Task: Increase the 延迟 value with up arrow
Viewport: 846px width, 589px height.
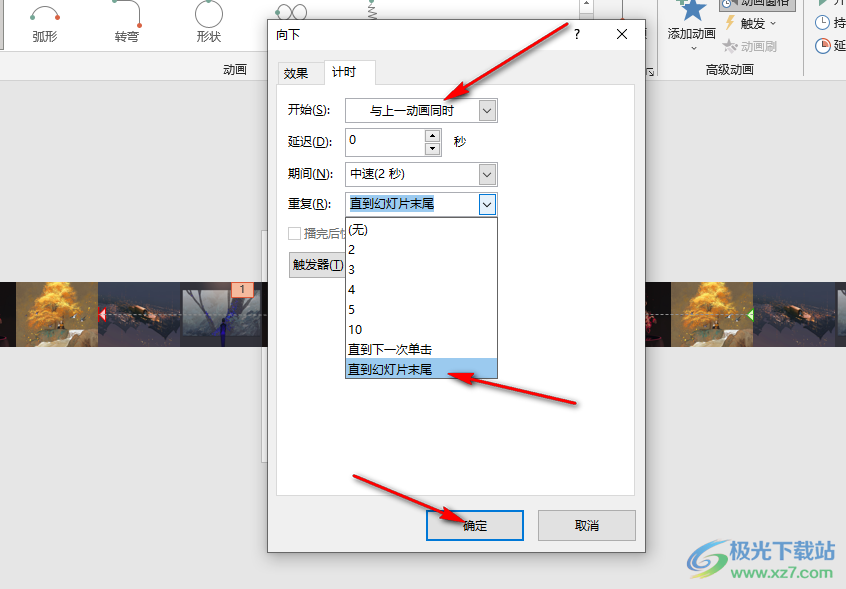Action: [x=433, y=135]
